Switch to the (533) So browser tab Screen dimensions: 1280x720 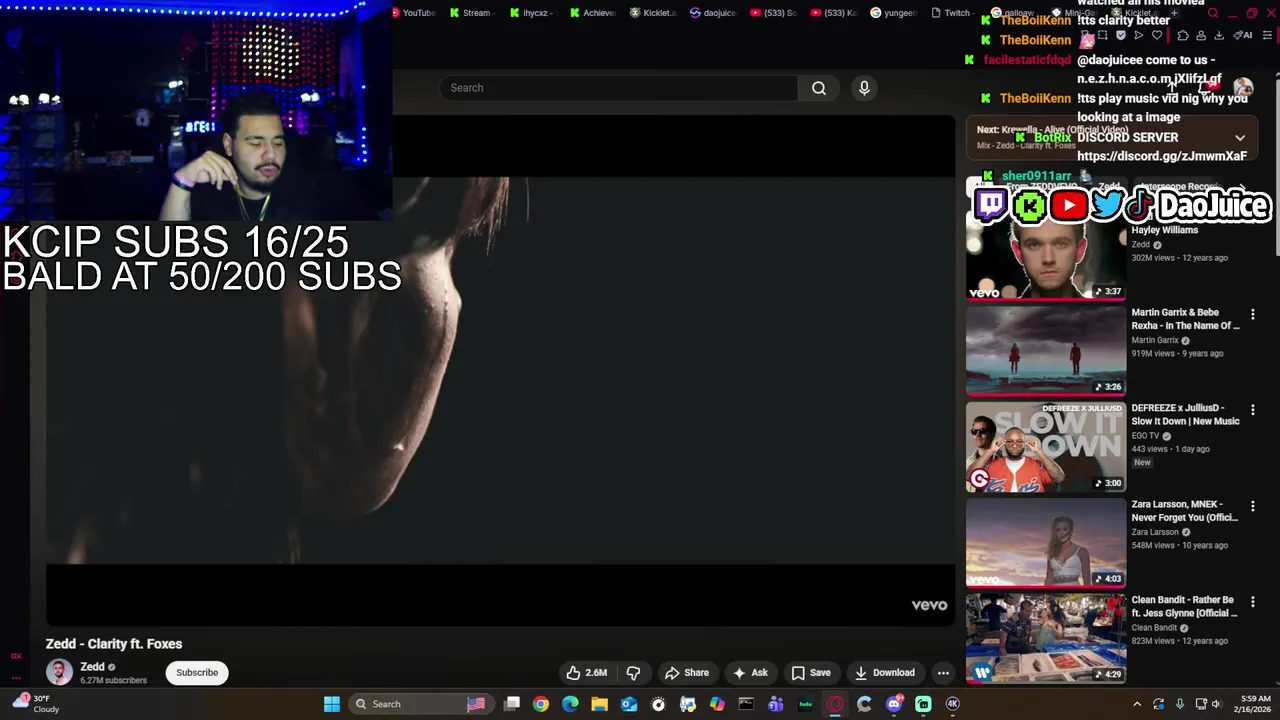click(773, 13)
